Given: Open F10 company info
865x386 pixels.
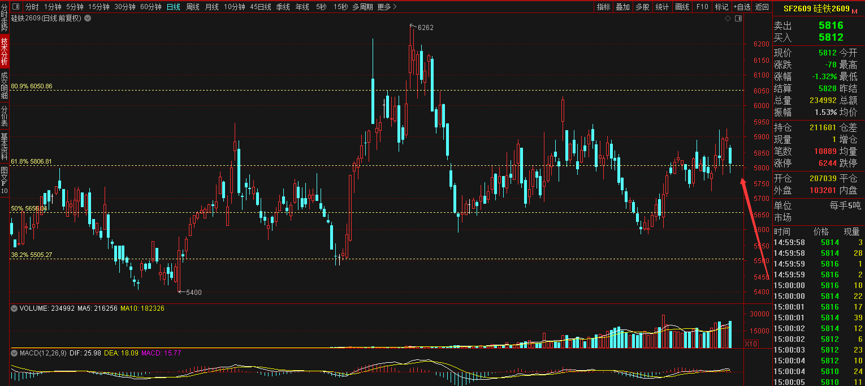Looking at the screenshot, I should [x=702, y=7].
